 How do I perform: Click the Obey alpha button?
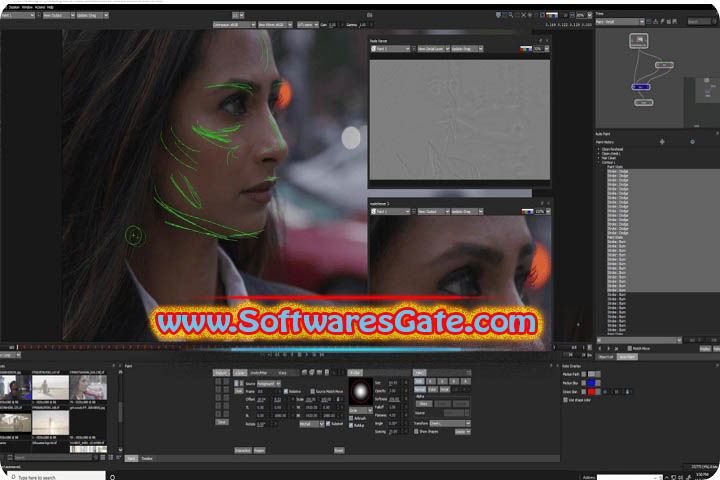(x=424, y=404)
